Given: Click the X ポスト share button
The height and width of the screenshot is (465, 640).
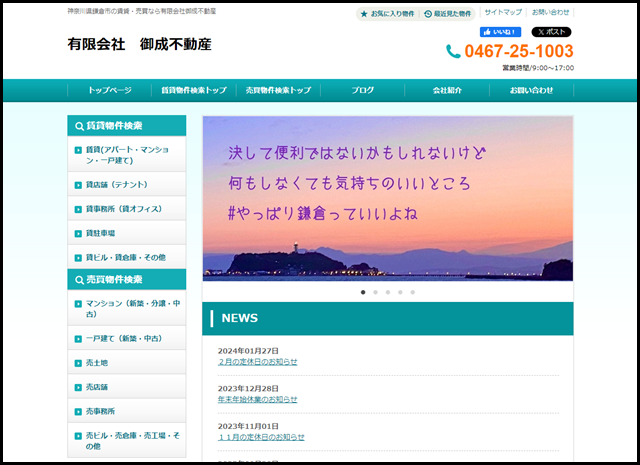Looking at the screenshot, I should point(551,32).
